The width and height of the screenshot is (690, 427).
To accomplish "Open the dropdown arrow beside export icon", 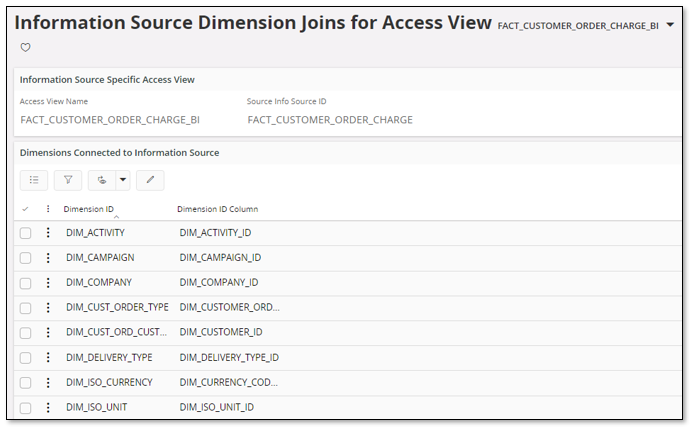I will [123, 180].
